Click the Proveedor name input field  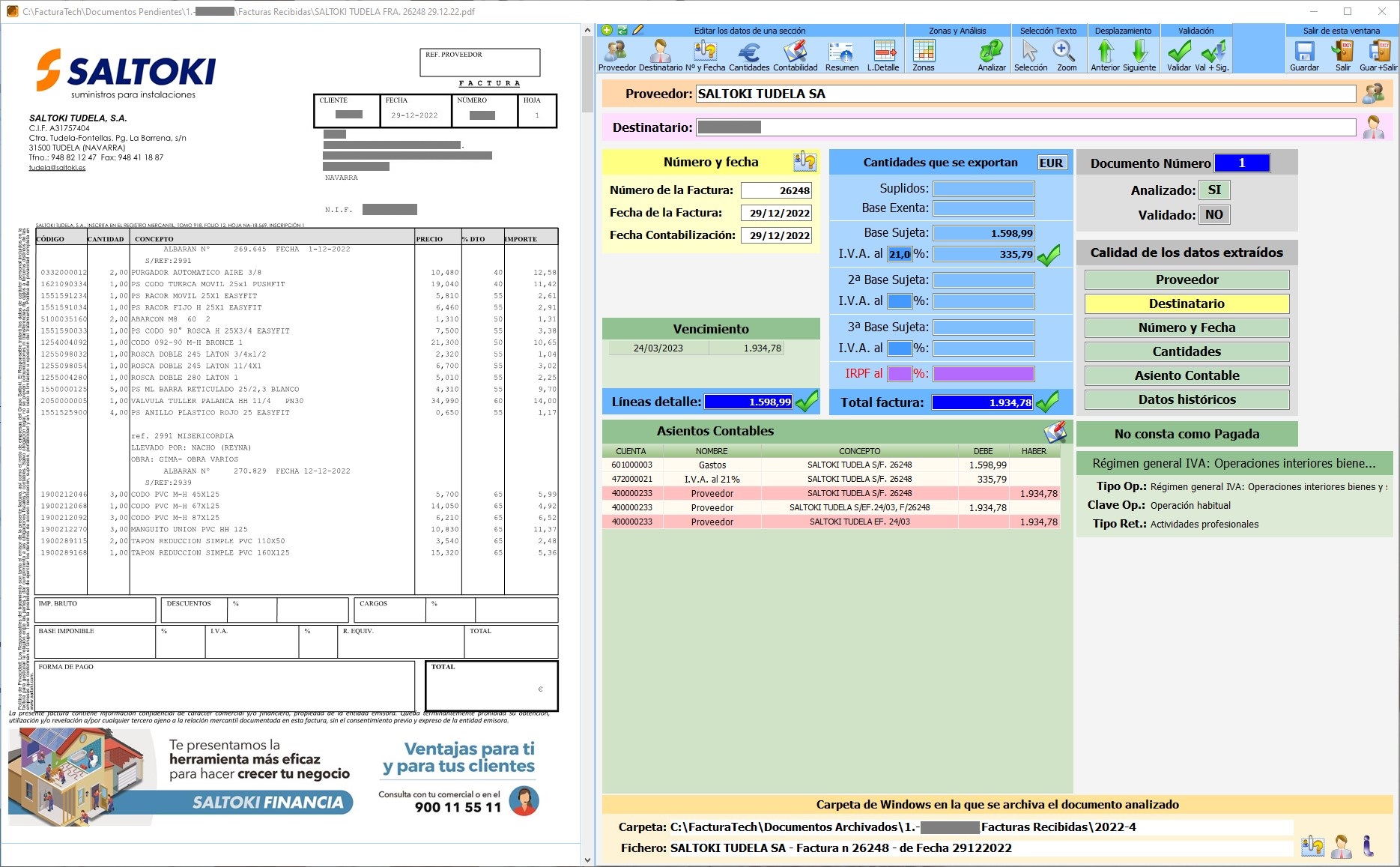(x=1025, y=94)
